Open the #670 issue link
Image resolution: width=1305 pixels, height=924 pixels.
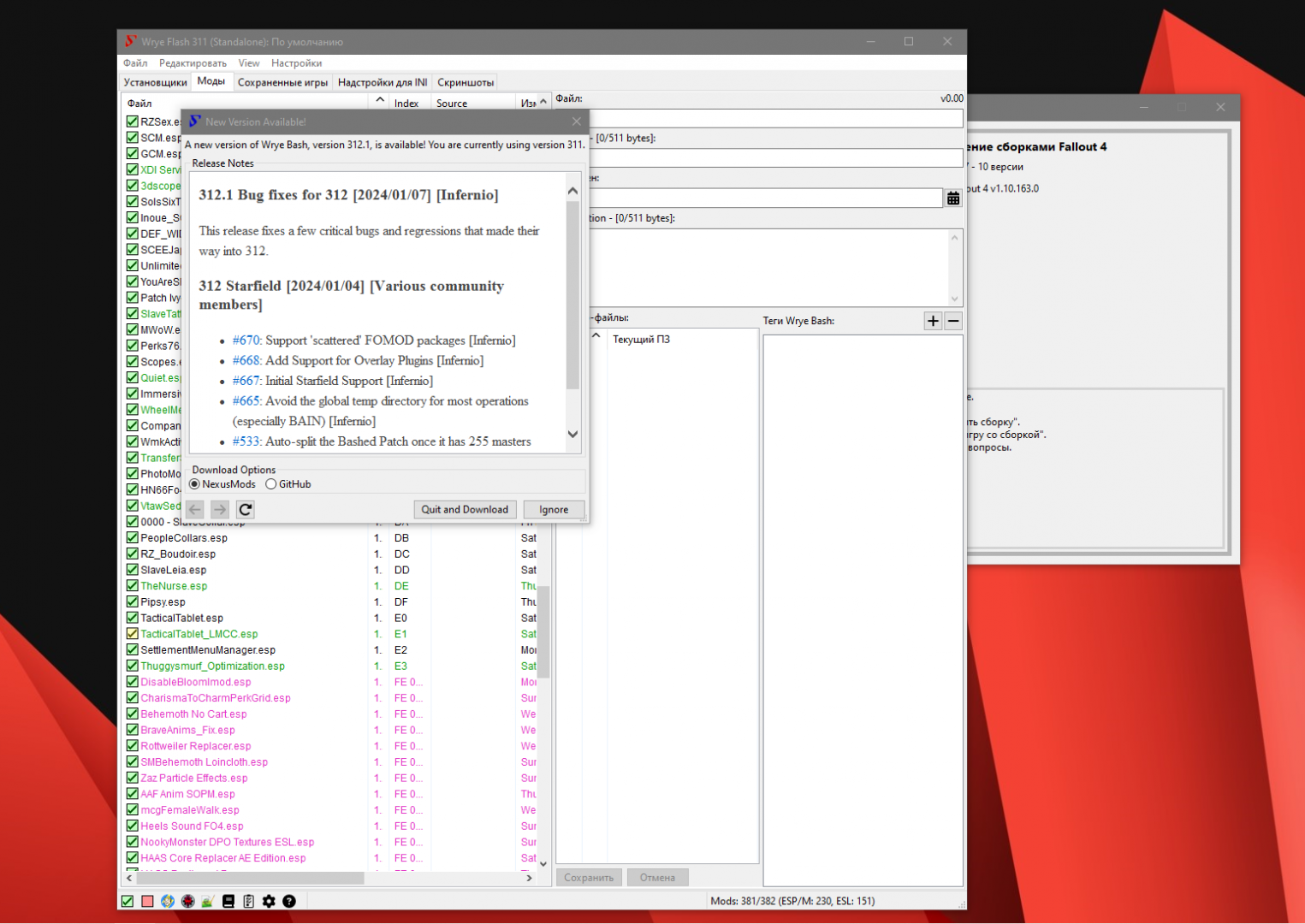tap(246, 341)
